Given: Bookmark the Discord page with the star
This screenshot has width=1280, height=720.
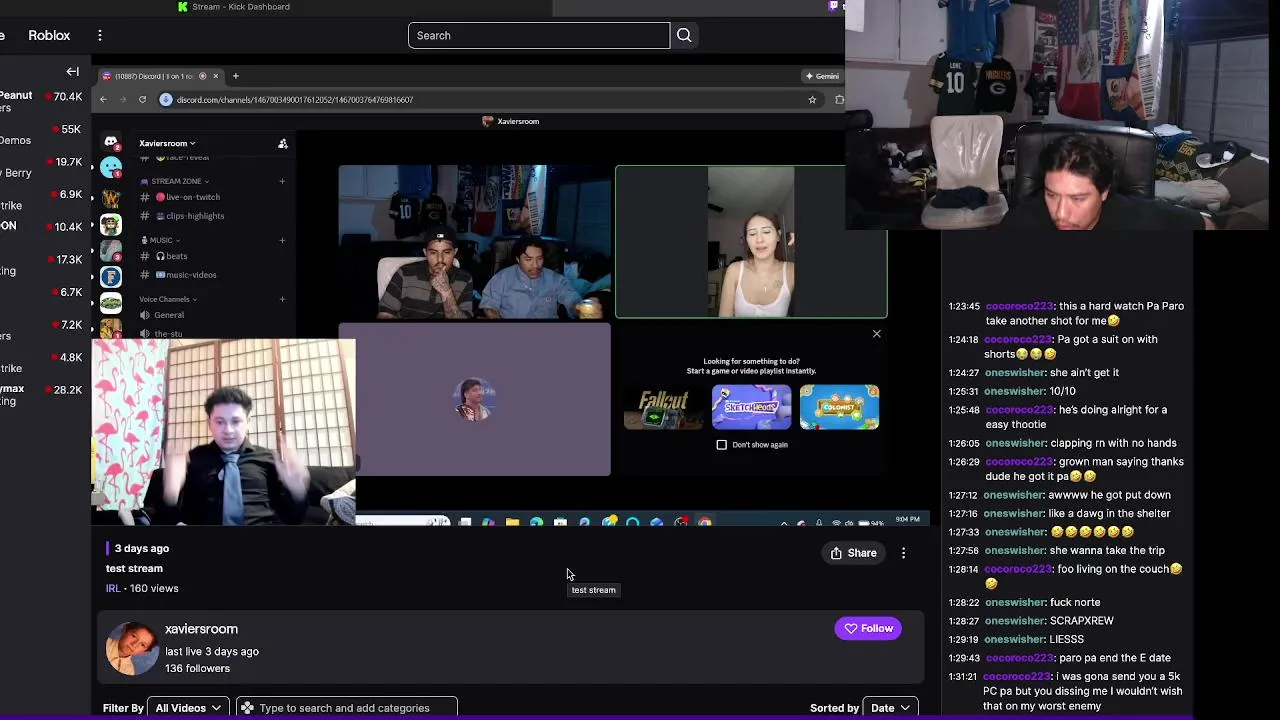Looking at the screenshot, I should point(812,99).
